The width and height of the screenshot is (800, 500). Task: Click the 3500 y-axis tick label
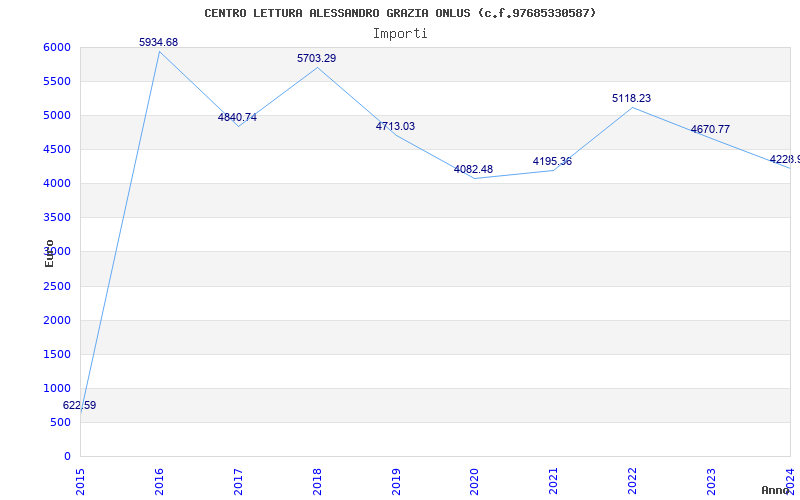click(x=57, y=218)
